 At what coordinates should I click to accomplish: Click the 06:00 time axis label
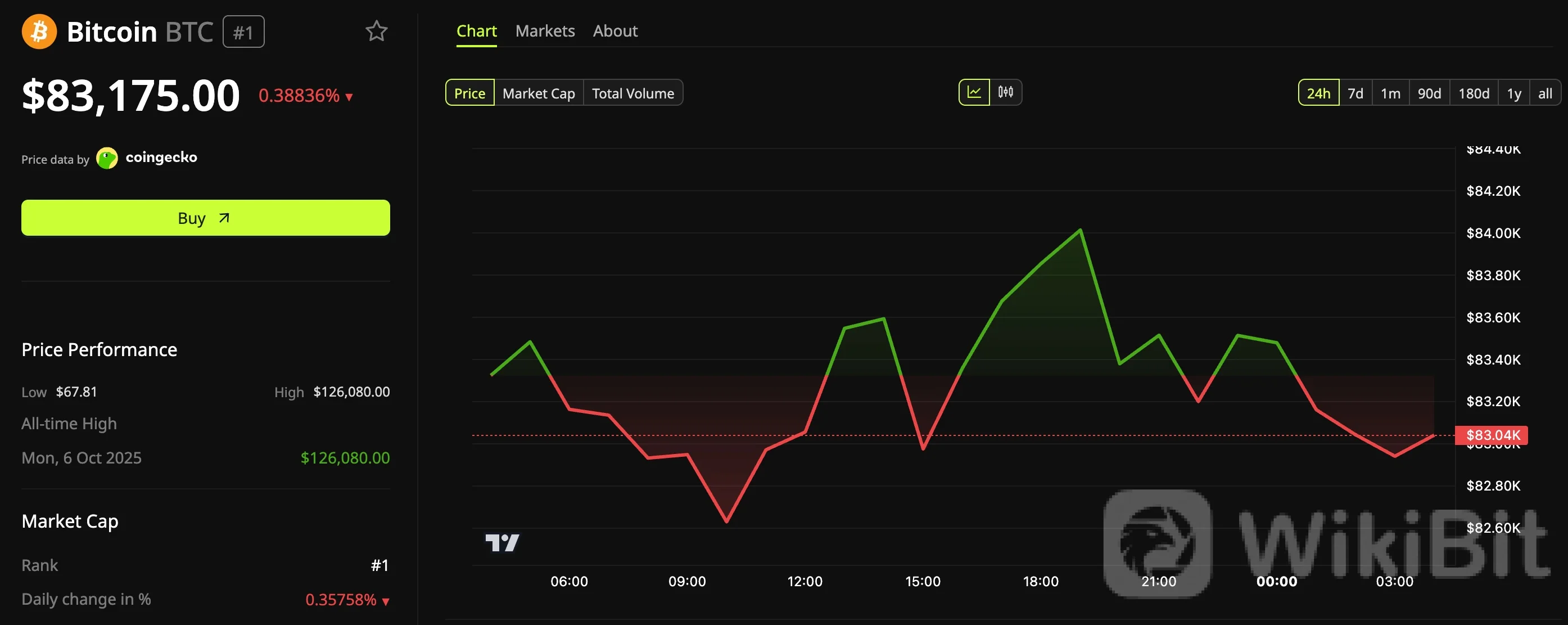click(x=569, y=581)
